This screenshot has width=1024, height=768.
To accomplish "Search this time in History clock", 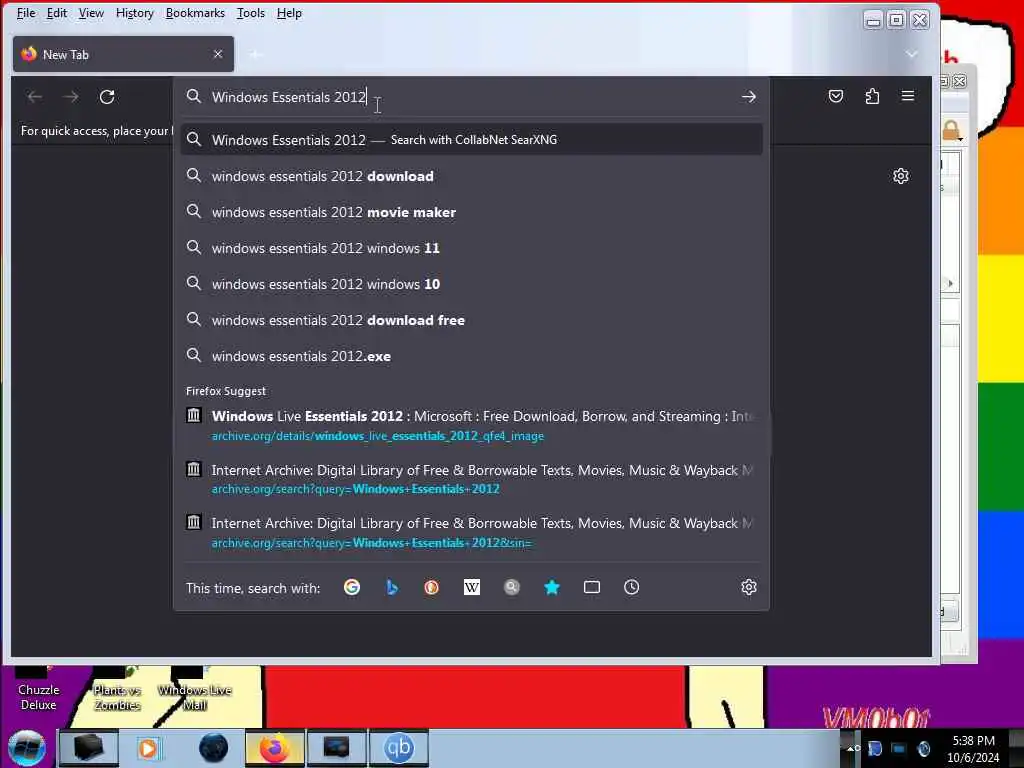I will pos(632,587).
